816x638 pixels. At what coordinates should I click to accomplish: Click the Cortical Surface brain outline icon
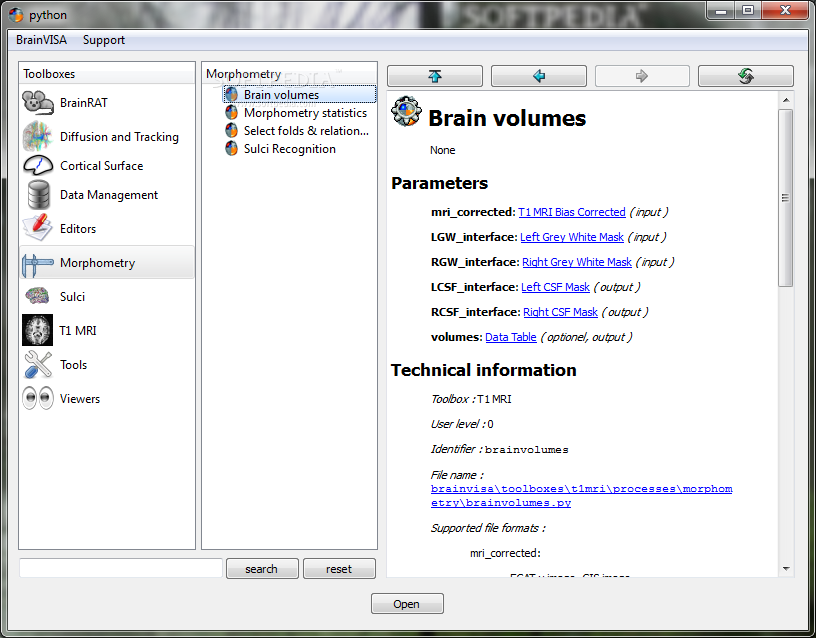(38, 165)
